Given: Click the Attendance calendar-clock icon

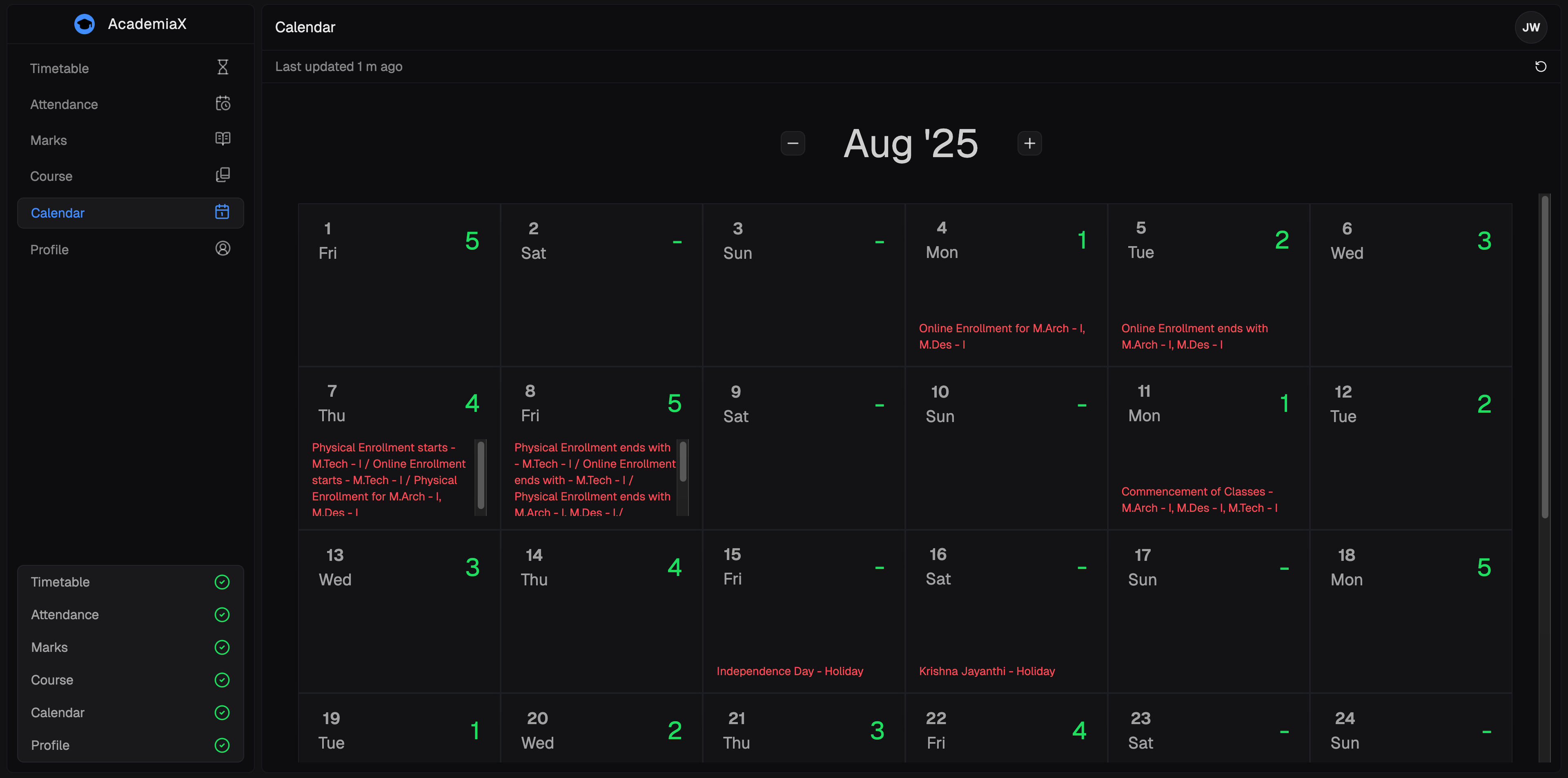Looking at the screenshot, I should (223, 103).
